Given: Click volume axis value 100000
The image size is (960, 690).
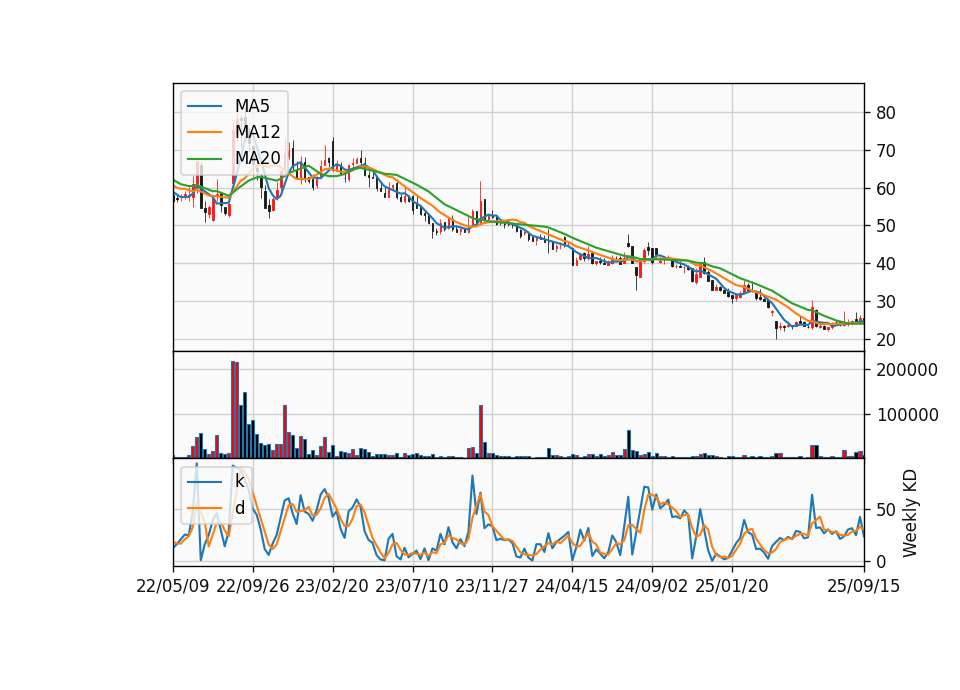Looking at the screenshot, I should pos(907,415).
